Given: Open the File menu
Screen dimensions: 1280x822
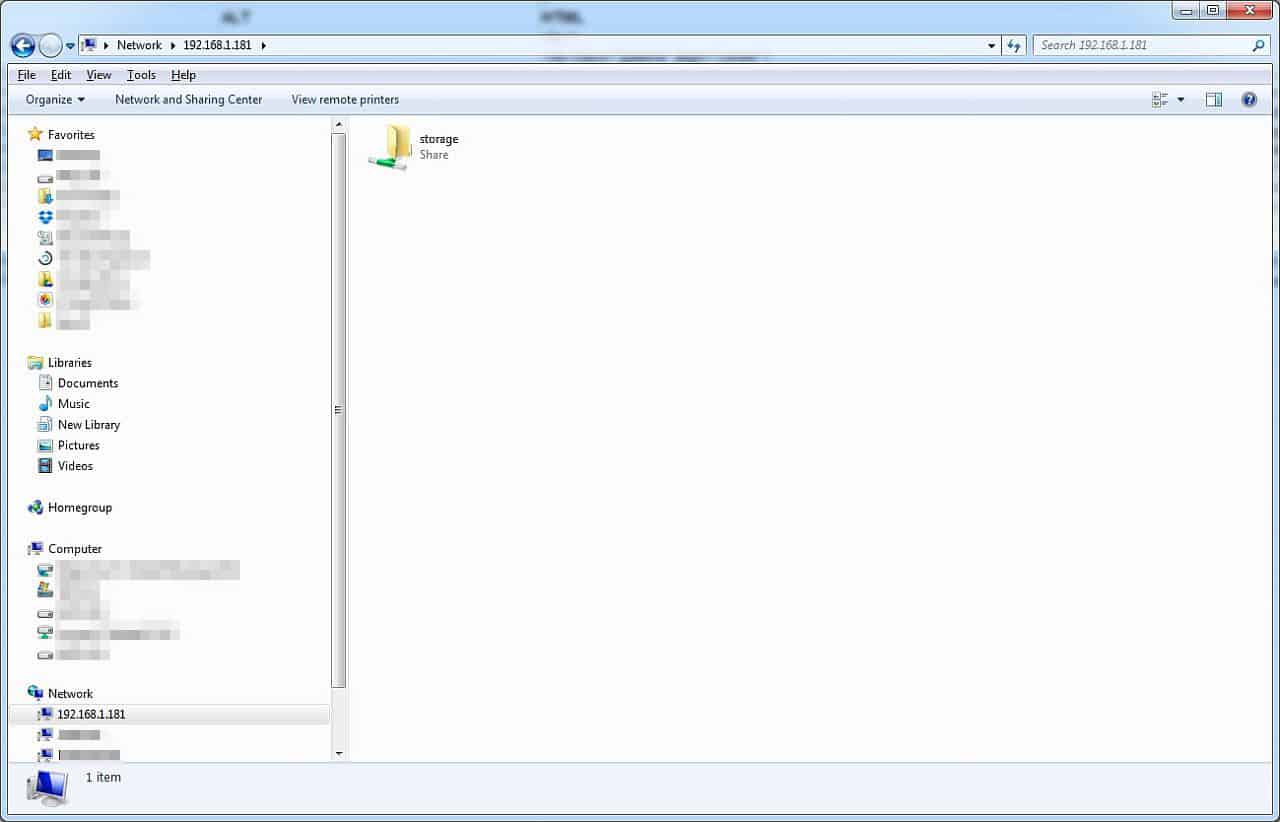Looking at the screenshot, I should pos(26,75).
